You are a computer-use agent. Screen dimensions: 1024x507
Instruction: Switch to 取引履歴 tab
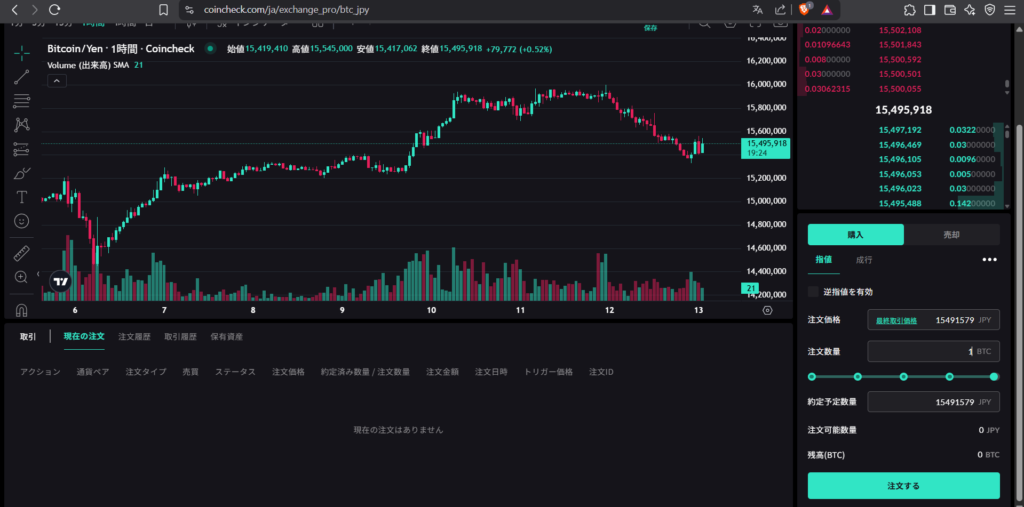(180, 336)
